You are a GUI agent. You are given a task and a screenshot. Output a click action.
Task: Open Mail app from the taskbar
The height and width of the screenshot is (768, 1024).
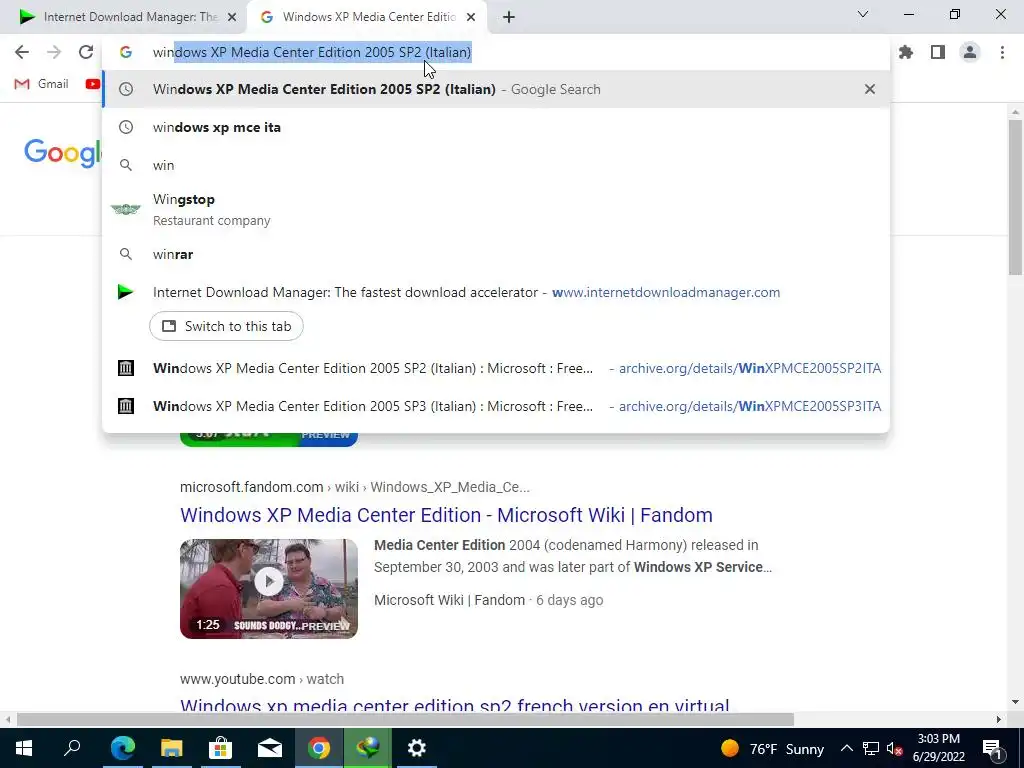270,748
